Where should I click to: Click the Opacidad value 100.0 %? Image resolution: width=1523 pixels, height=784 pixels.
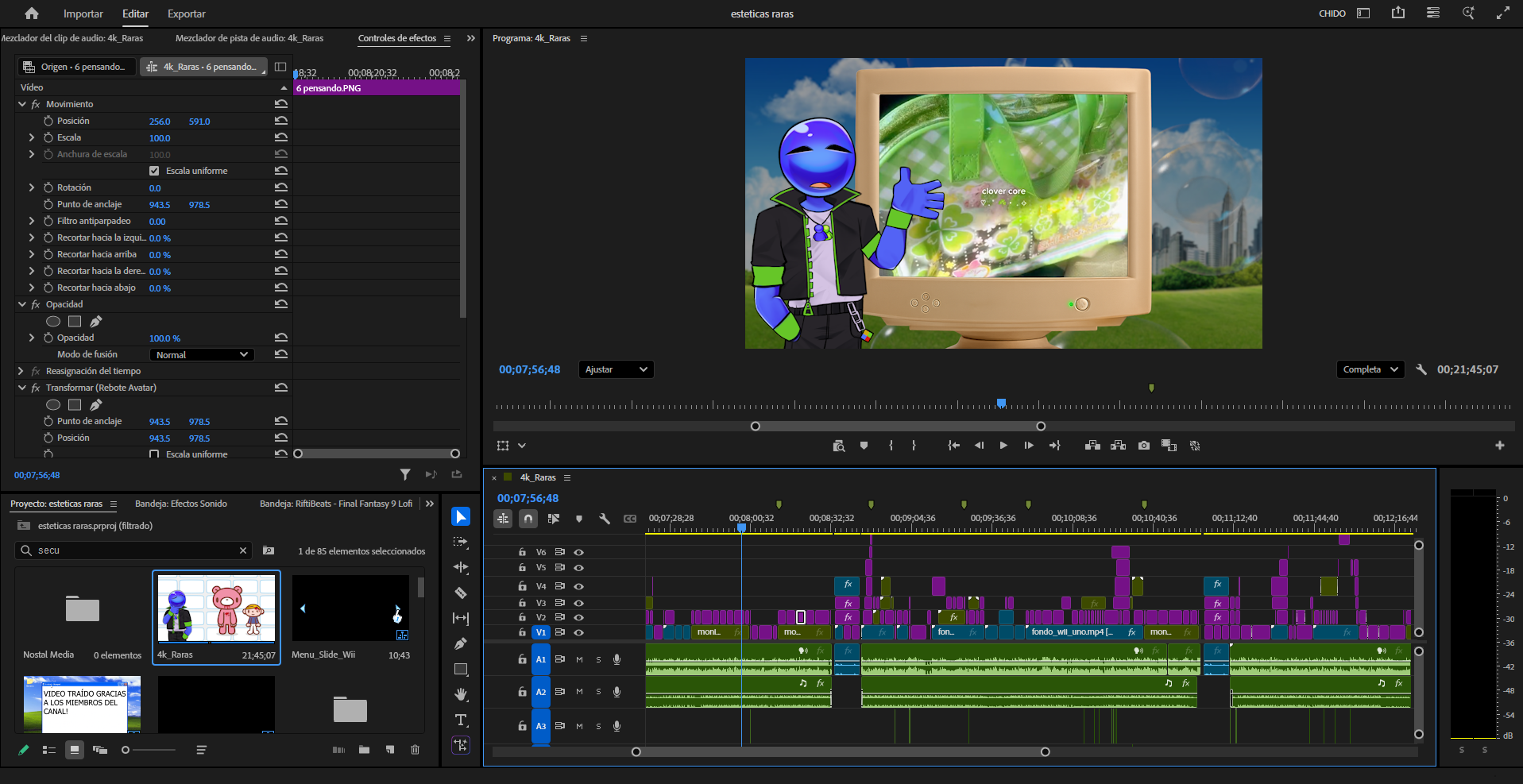(164, 338)
